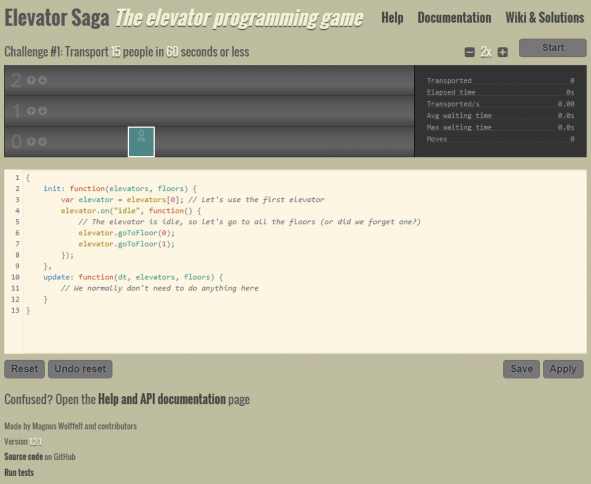Increase the game speed with plus icon
Viewport: 591px width, 484px height.
pyautogui.click(x=502, y=52)
